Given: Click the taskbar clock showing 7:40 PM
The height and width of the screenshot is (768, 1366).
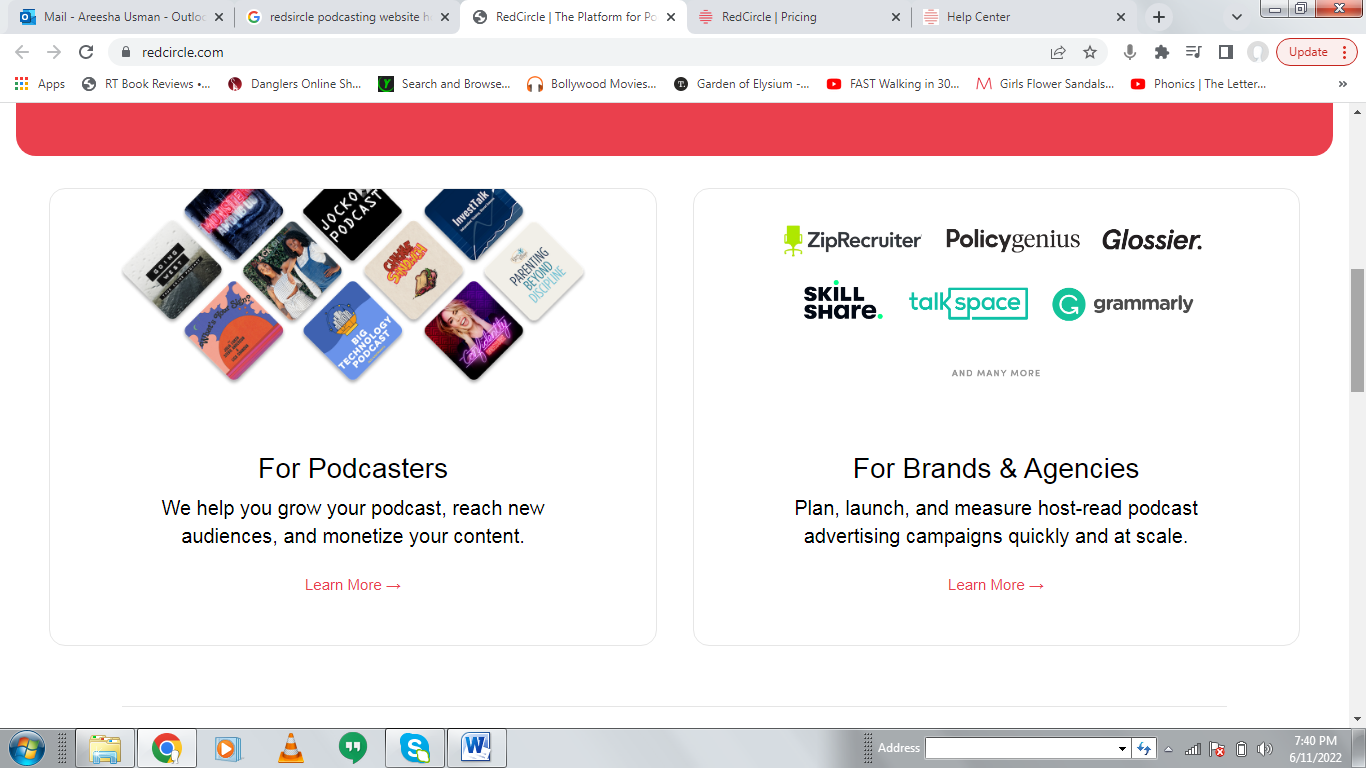Looking at the screenshot, I should 1314,748.
